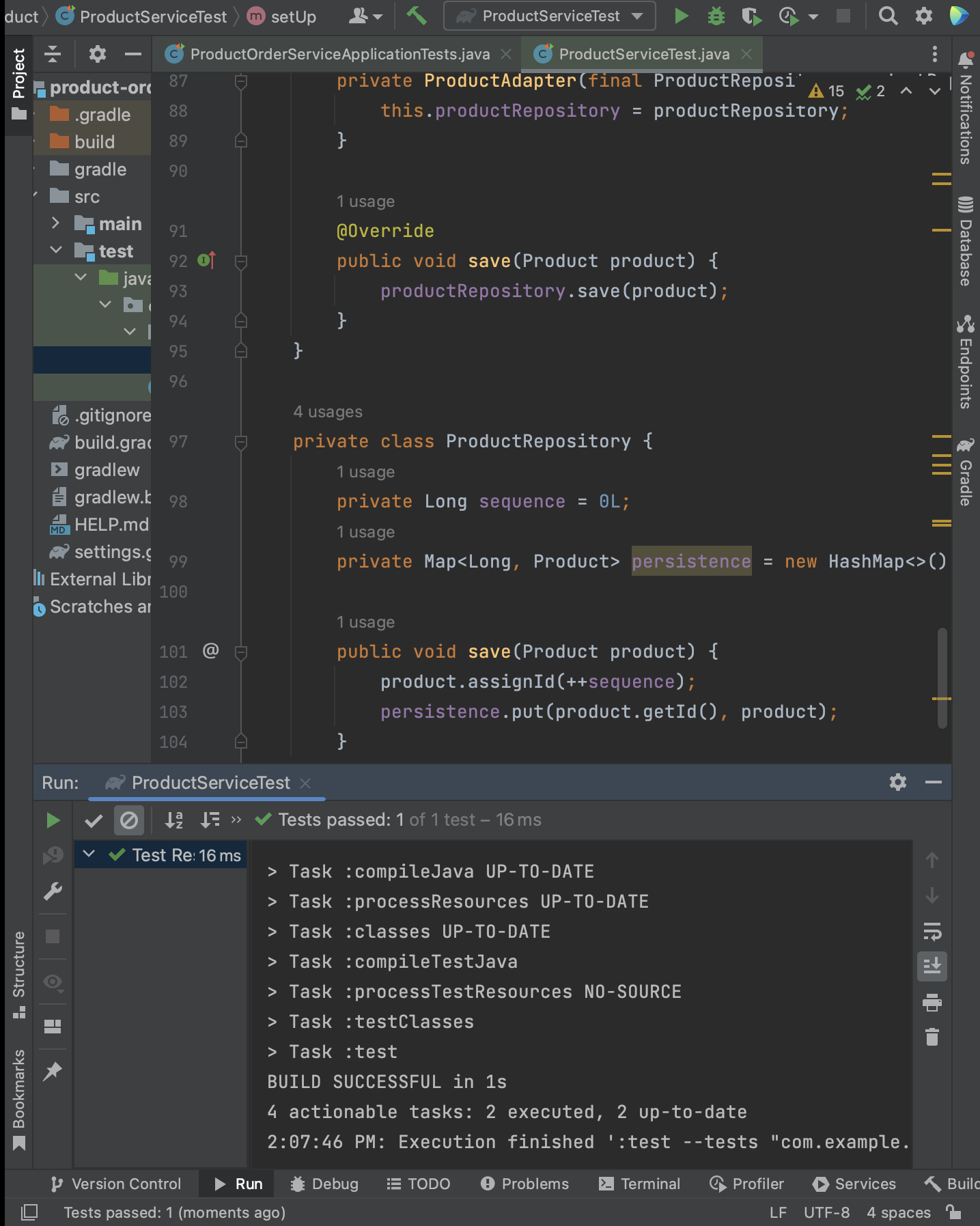Run with coverage shield icon
The width and height of the screenshot is (980, 1226).
point(751,16)
